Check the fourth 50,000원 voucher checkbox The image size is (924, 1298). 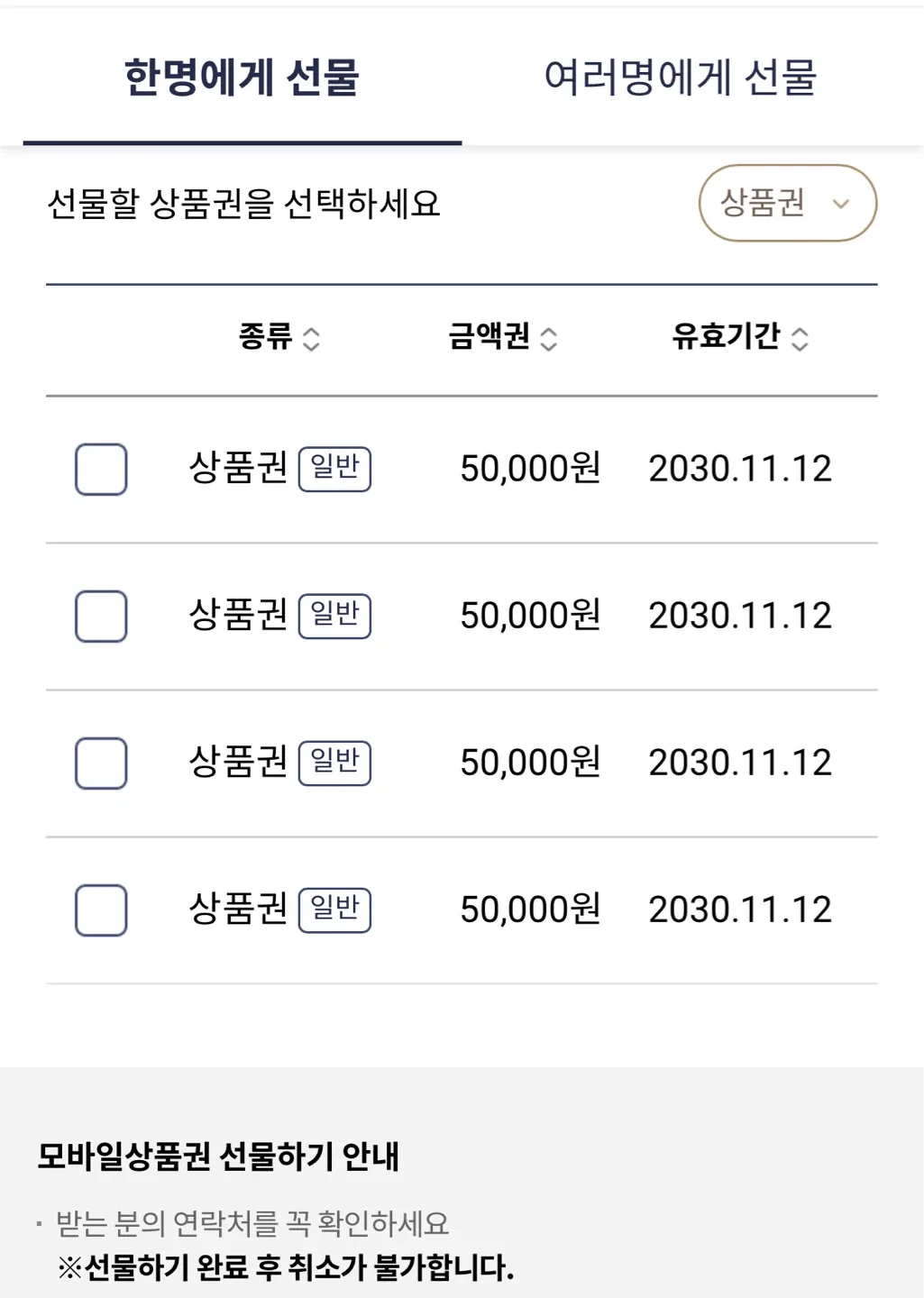(101, 910)
